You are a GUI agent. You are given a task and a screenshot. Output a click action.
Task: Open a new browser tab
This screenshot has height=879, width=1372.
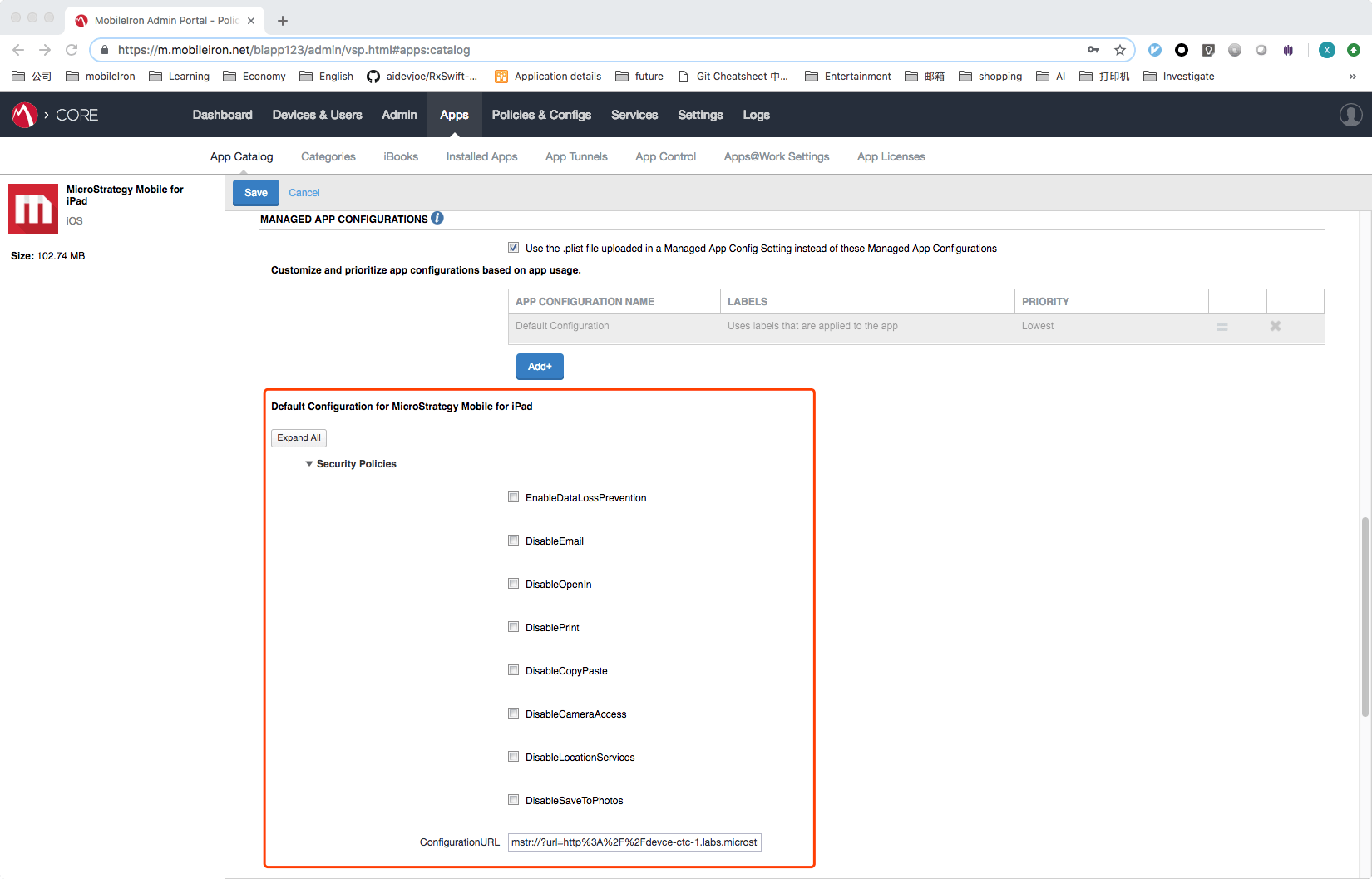tap(283, 21)
